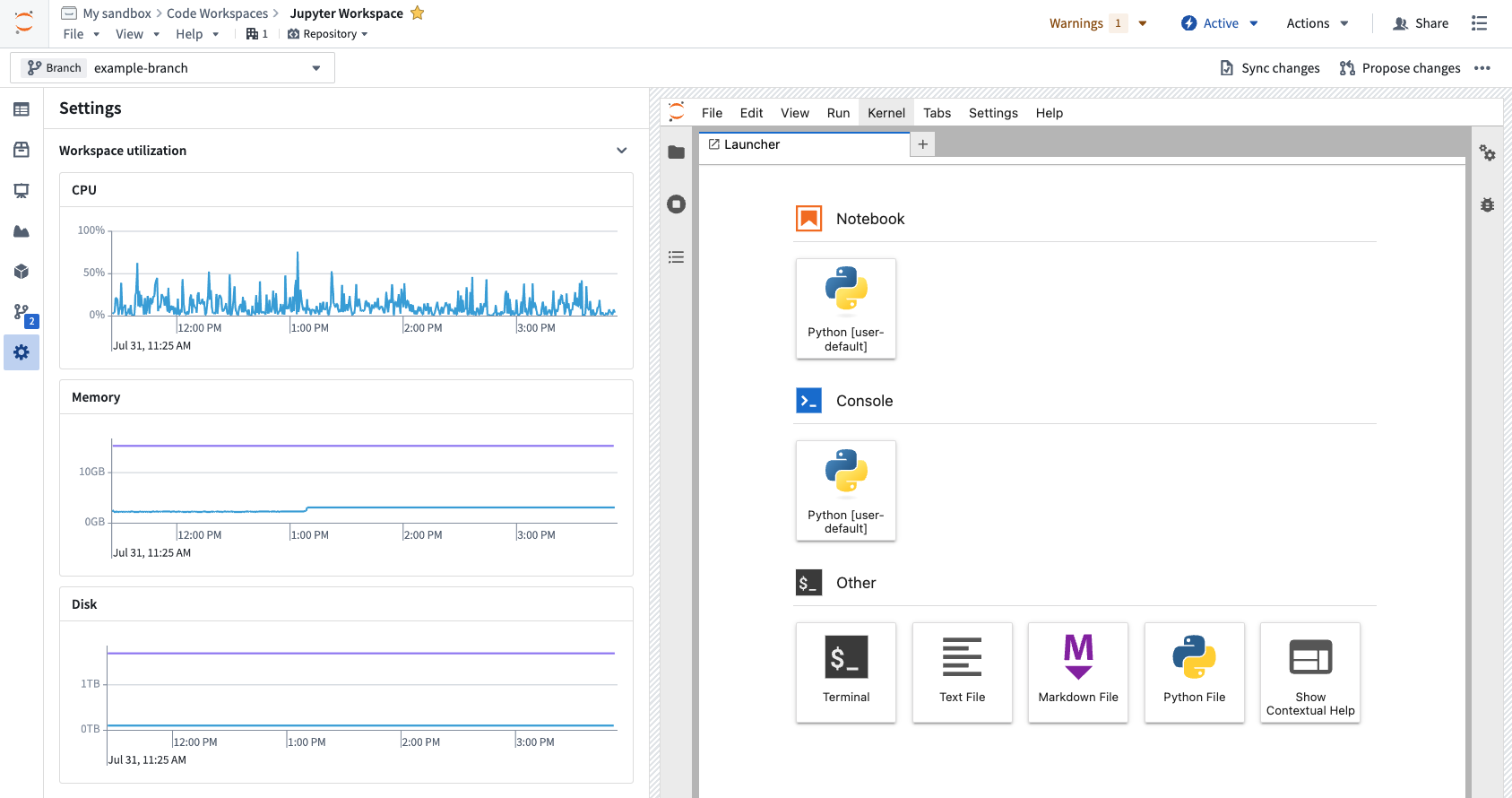The width and height of the screenshot is (1512, 798).
Task: Open the top Help menu
Action: pyautogui.click(x=197, y=34)
